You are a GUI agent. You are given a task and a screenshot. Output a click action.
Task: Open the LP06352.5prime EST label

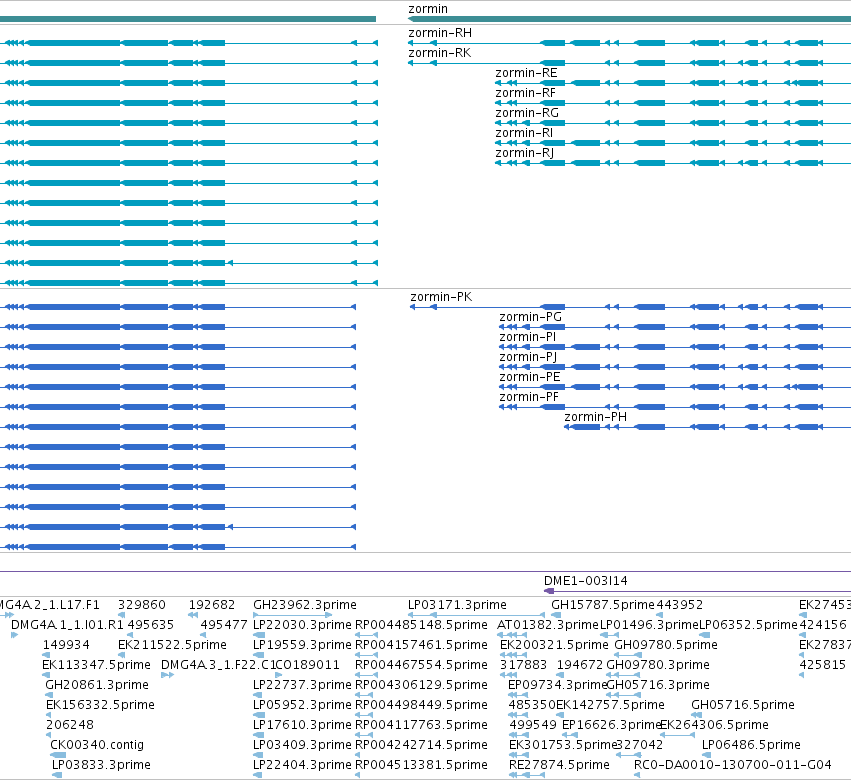(748, 625)
